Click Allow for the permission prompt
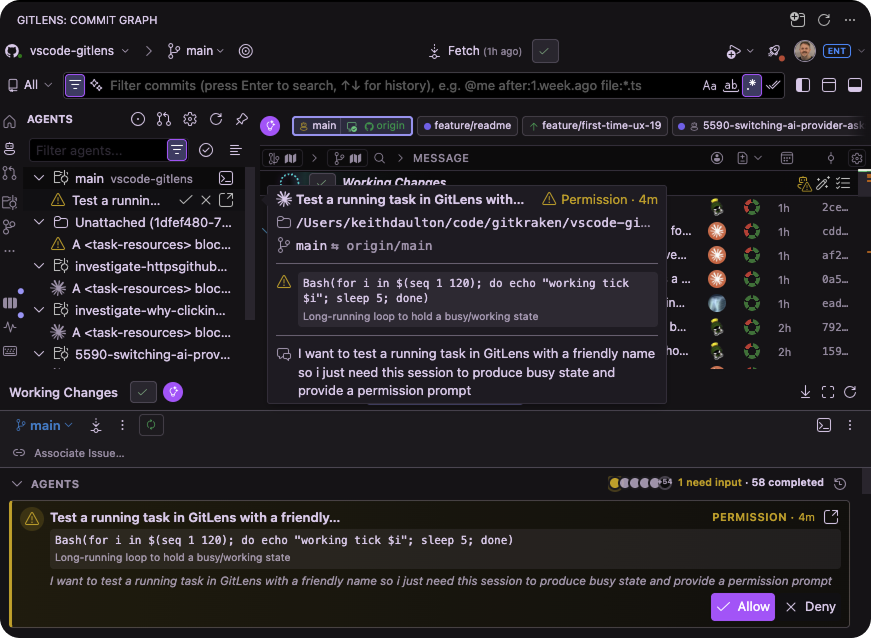871x638 pixels. click(x=743, y=606)
